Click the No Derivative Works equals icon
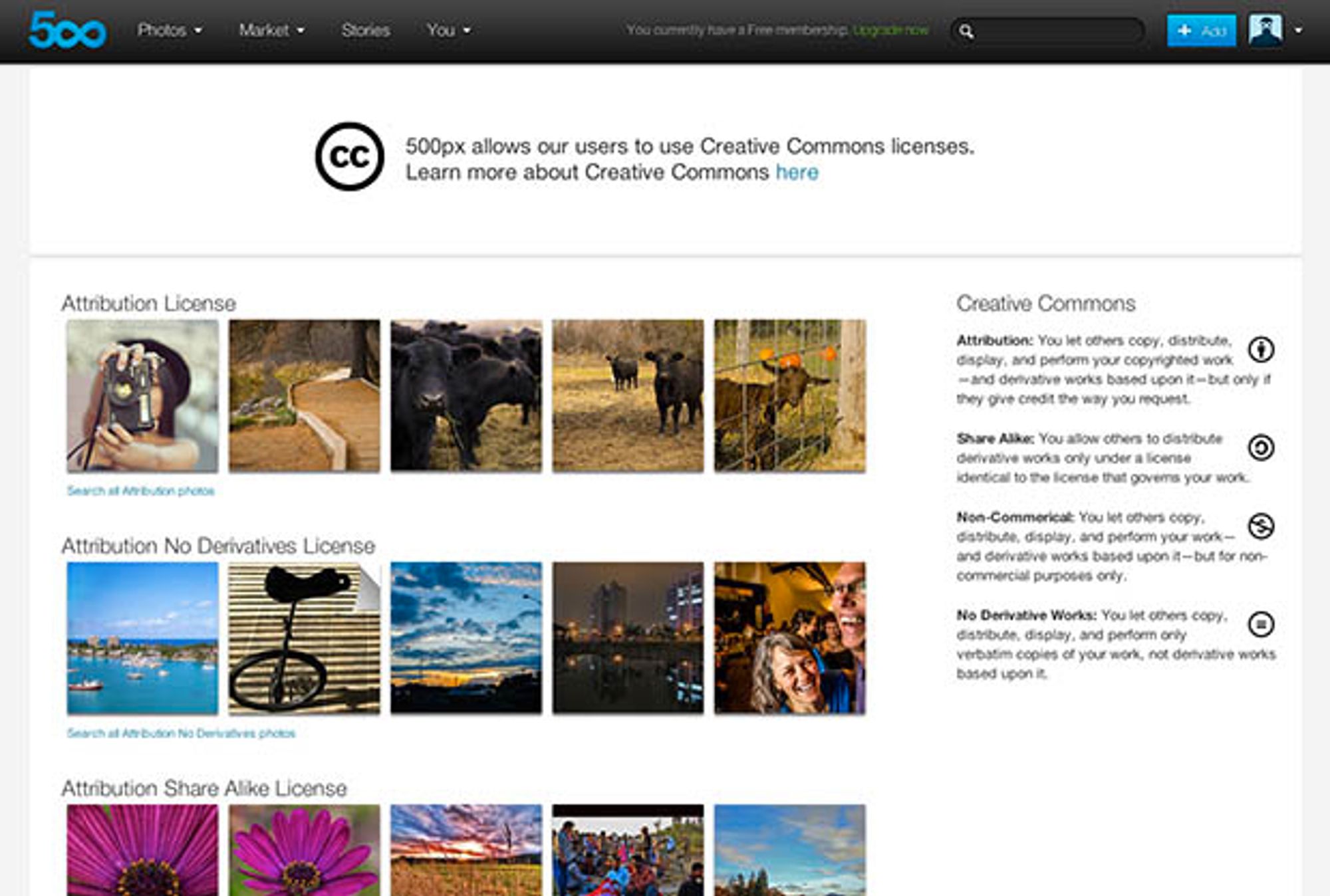This screenshot has width=1330, height=896. click(1261, 624)
